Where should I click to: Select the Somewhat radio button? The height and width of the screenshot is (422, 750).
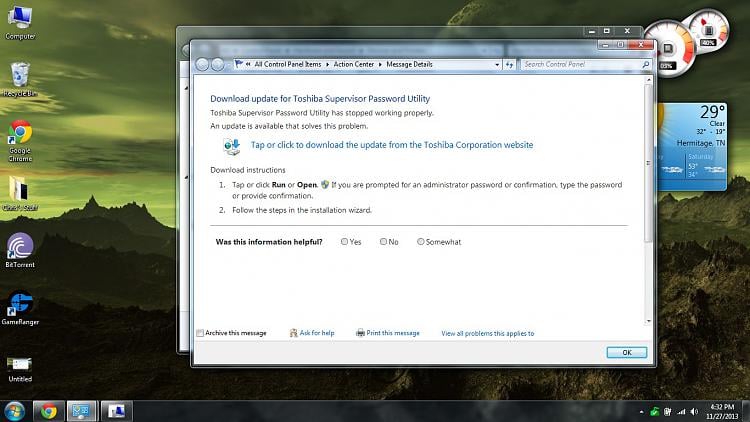(420, 242)
